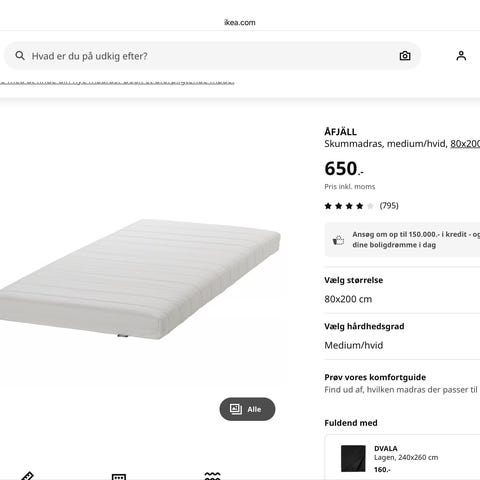Click the ruler measurements icon
Screen dimensions: 480x480
pos(27,476)
